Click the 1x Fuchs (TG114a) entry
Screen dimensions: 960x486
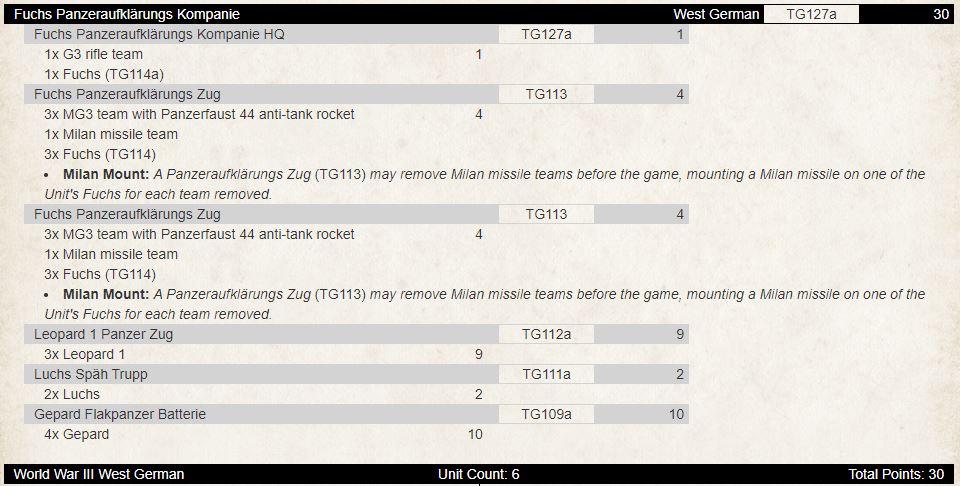click(104, 75)
